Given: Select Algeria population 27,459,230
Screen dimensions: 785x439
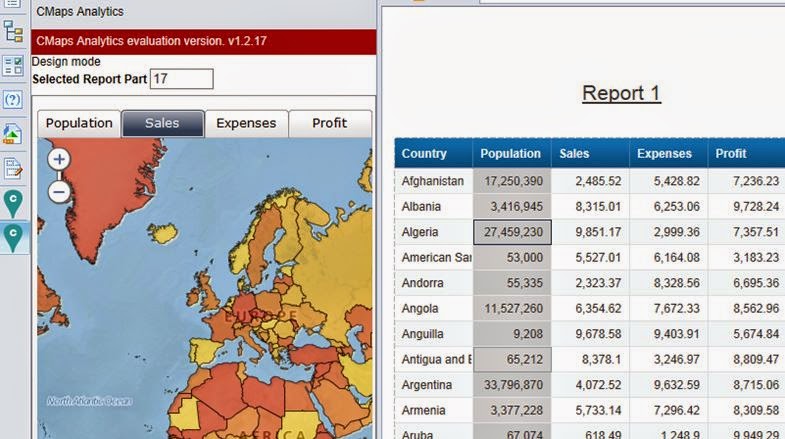Looking at the screenshot, I should pos(512,232).
